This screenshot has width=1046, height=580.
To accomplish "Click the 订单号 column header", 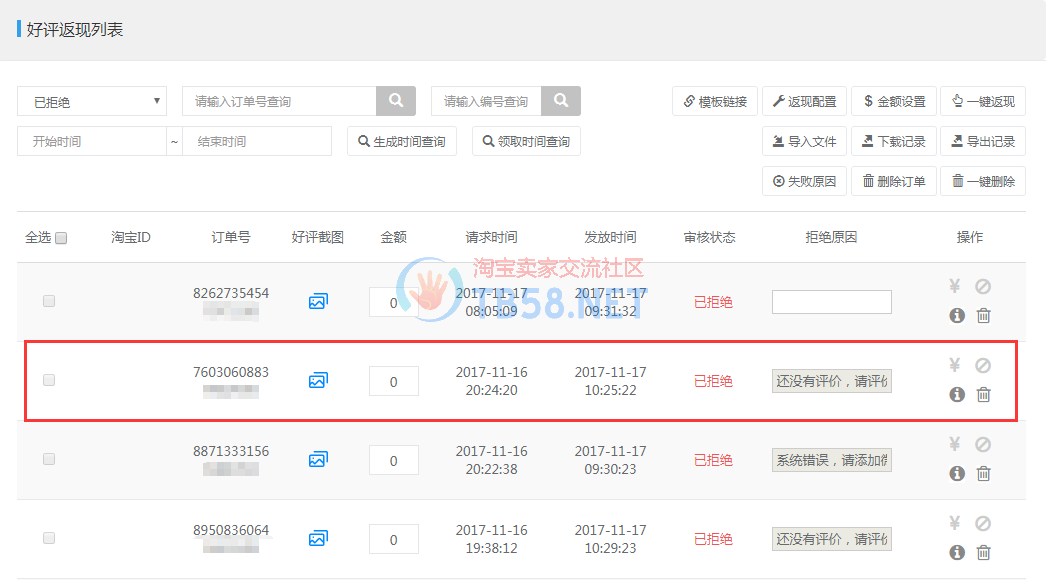I will pyautogui.click(x=231, y=237).
